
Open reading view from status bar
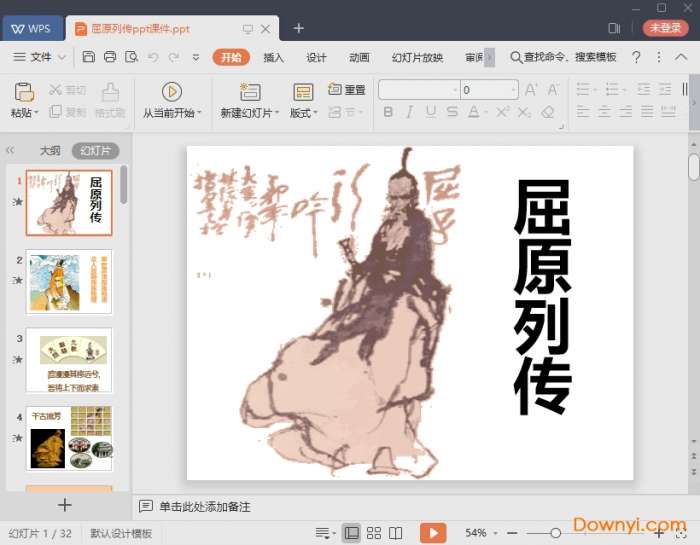click(396, 533)
